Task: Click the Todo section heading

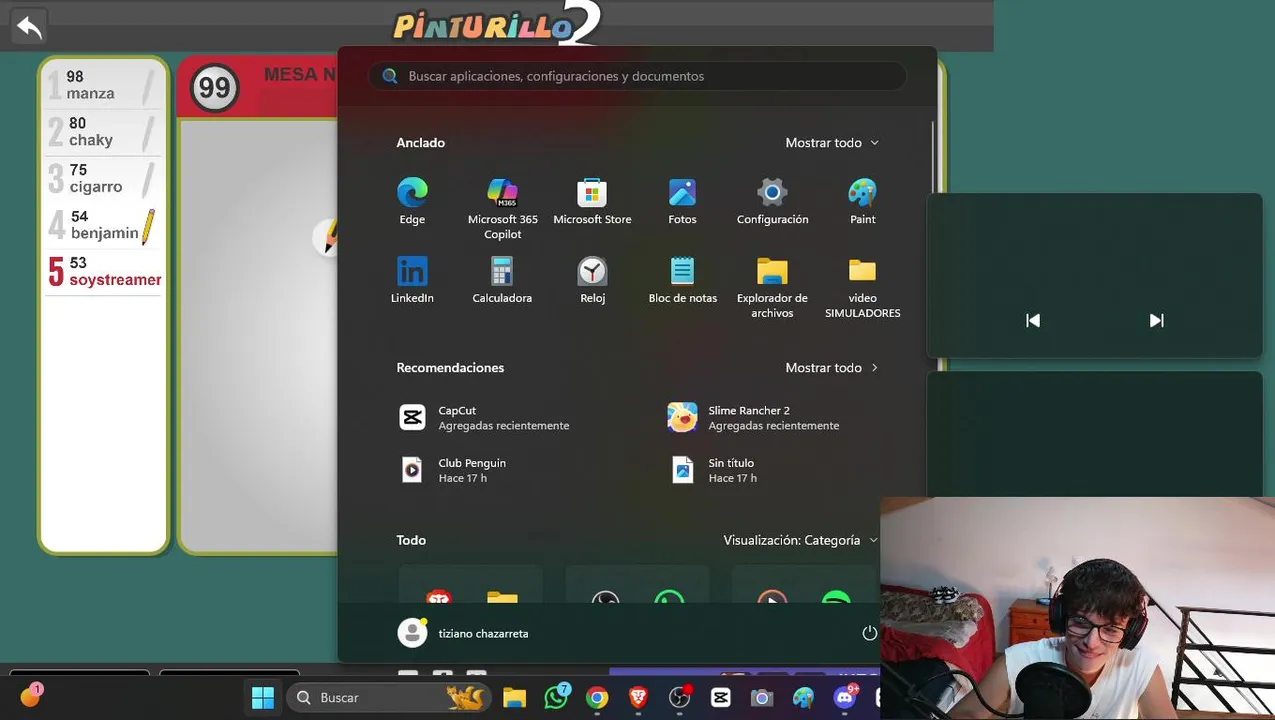Action: [x=411, y=540]
